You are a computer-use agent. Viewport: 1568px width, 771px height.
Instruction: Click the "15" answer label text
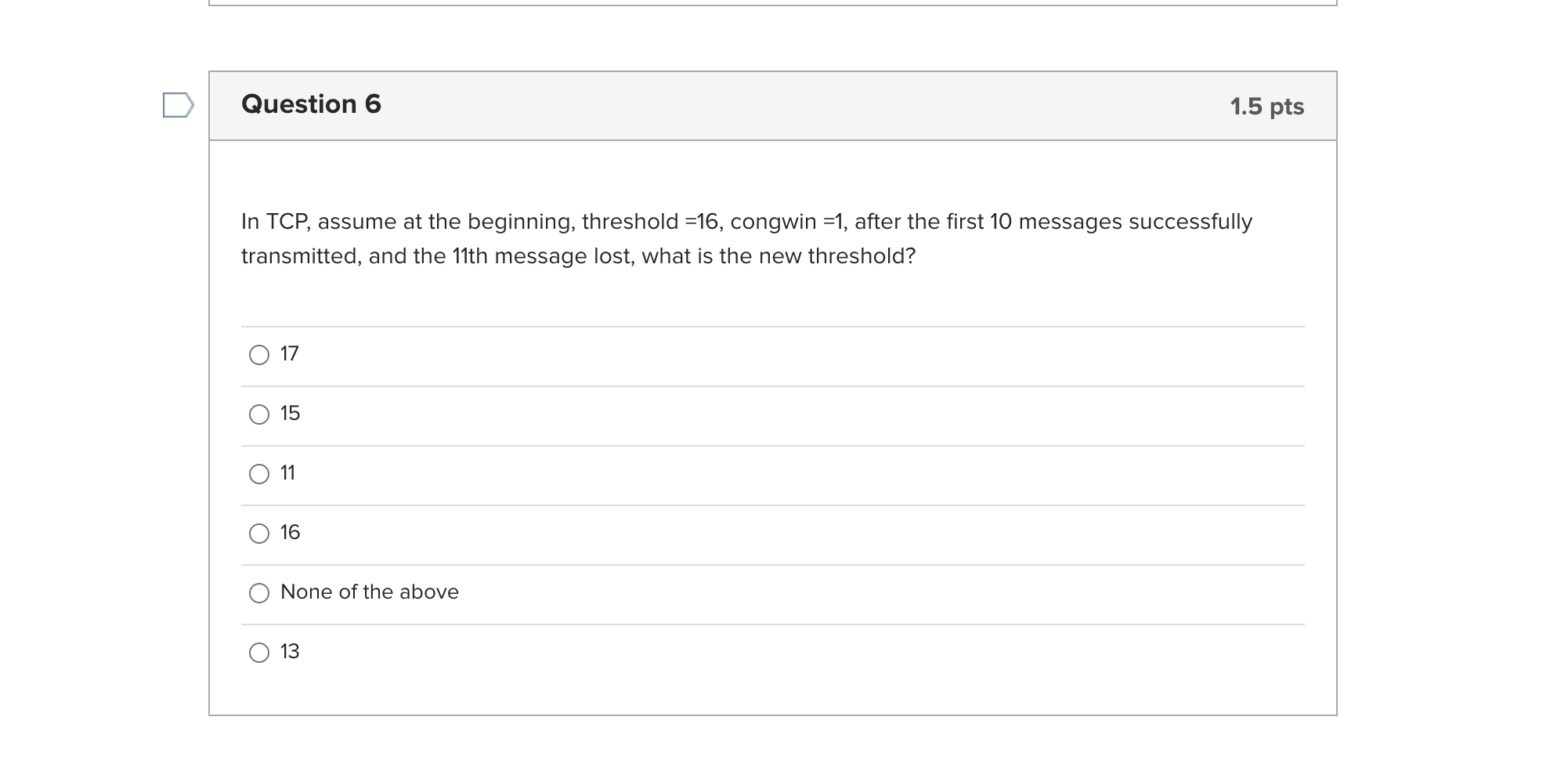(x=291, y=414)
